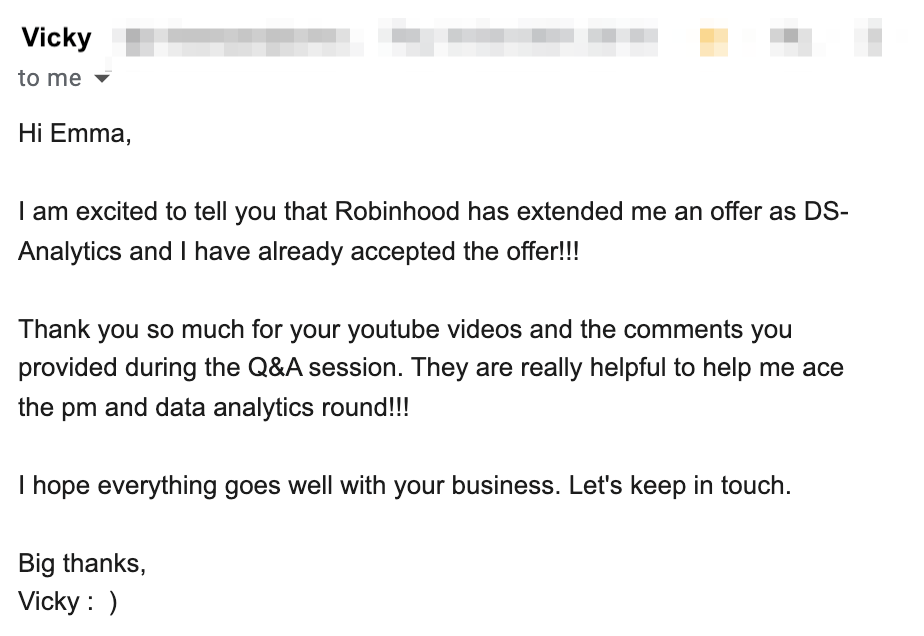Click "accepted the offer!!!" text

tap(465, 252)
